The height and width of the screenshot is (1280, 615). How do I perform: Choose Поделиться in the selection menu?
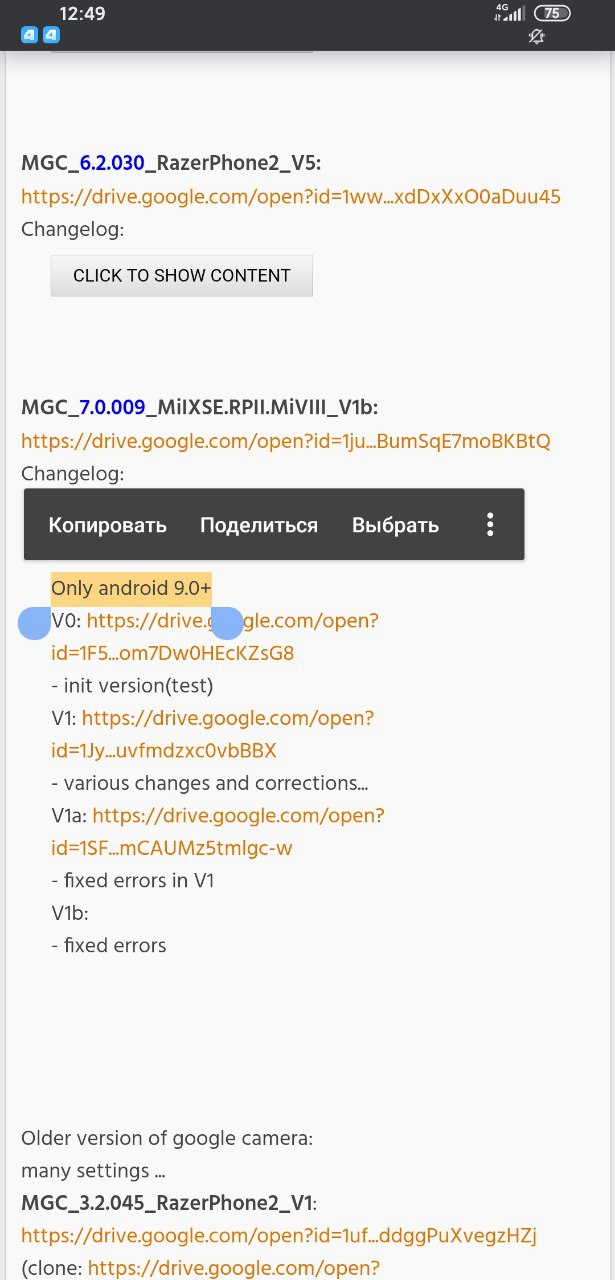click(259, 525)
